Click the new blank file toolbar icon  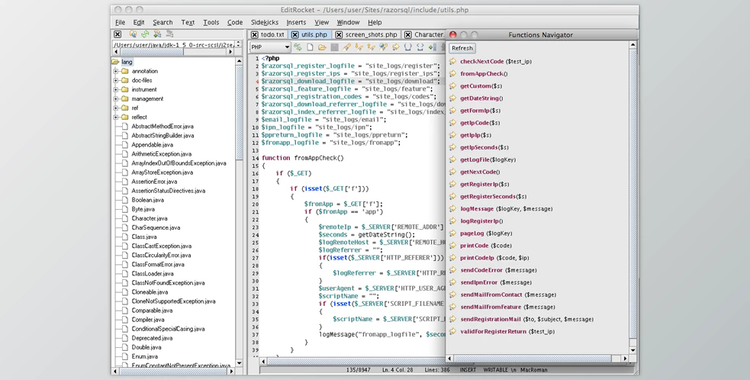click(310, 47)
